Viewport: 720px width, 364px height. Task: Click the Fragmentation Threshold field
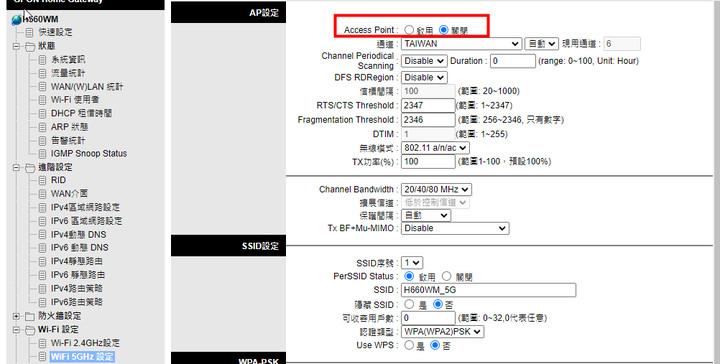[428, 120]
